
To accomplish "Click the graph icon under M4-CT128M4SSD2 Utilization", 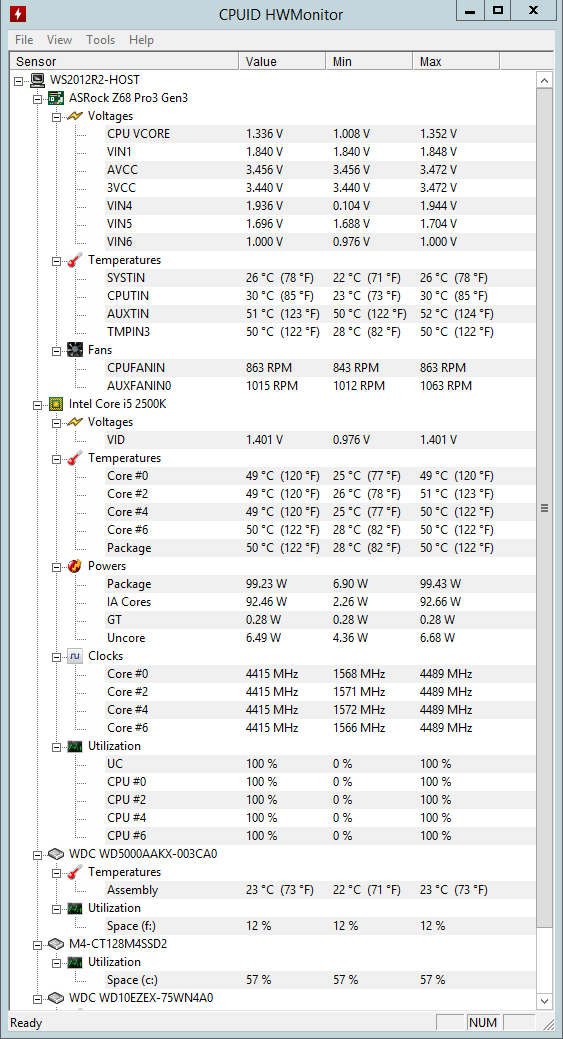I will tap(75, 961).
